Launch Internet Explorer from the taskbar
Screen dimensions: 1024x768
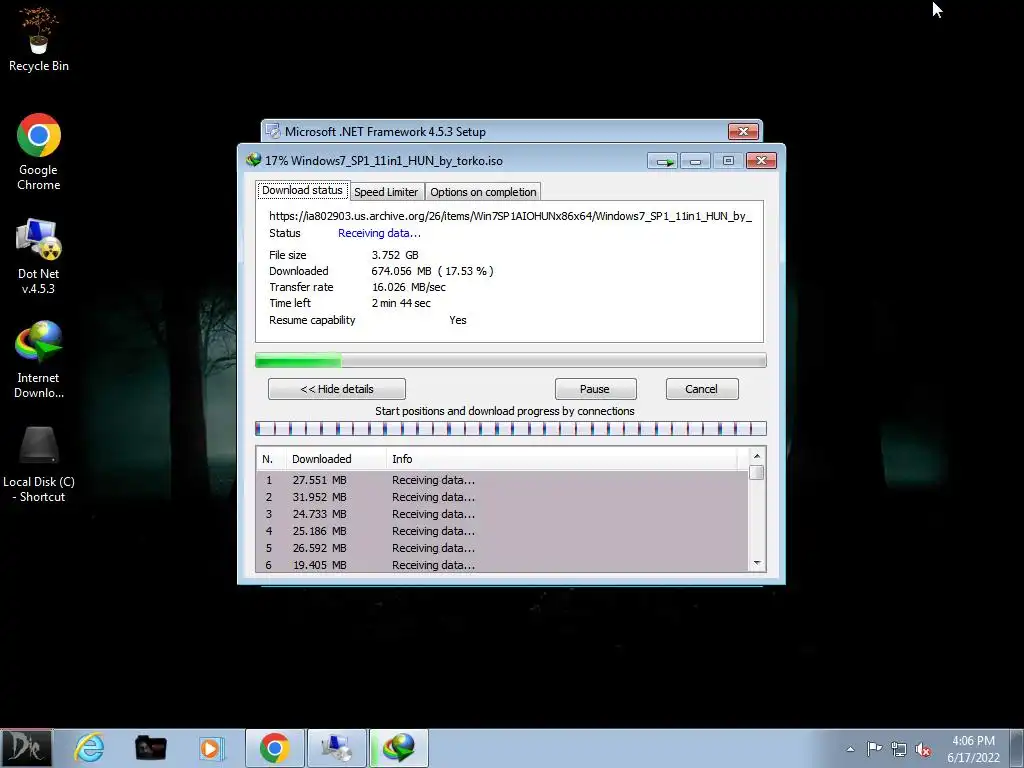[89, 748]
